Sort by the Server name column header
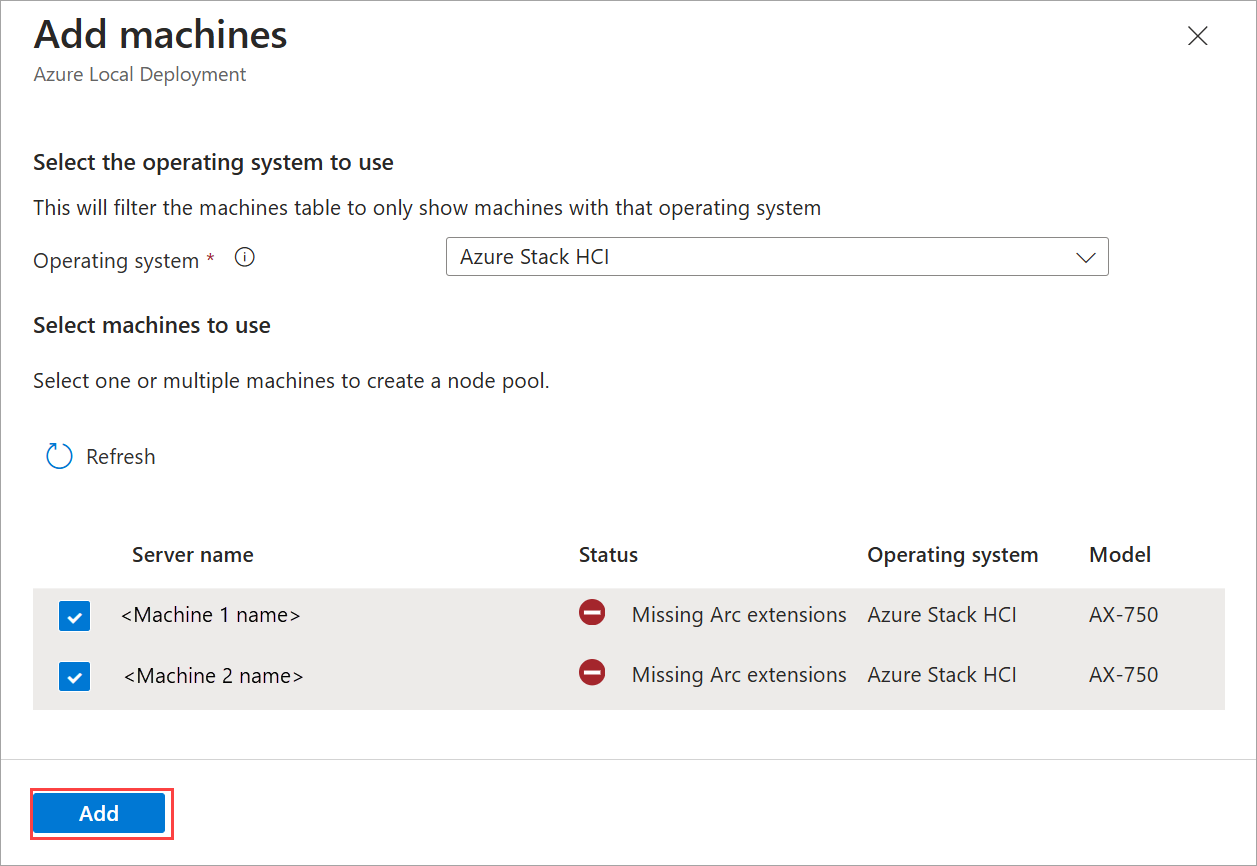This screenshot has width=1257, height=866. click(x=192, y=555)
